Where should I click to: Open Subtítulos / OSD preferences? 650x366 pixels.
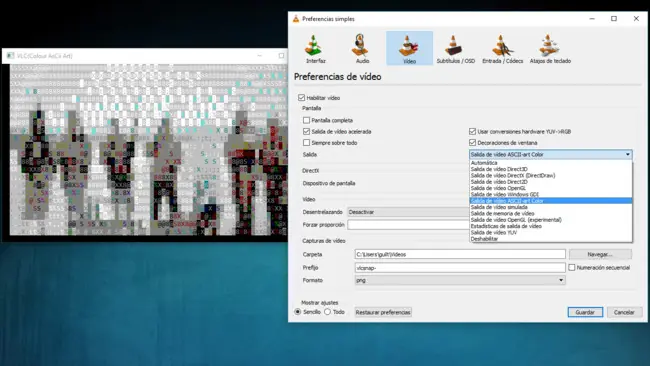click(x=456, y=48)
